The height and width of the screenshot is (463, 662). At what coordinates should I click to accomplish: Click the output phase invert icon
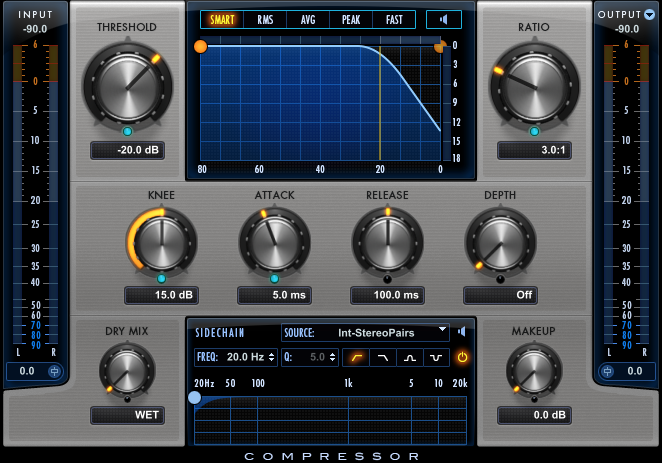(607, 371)
